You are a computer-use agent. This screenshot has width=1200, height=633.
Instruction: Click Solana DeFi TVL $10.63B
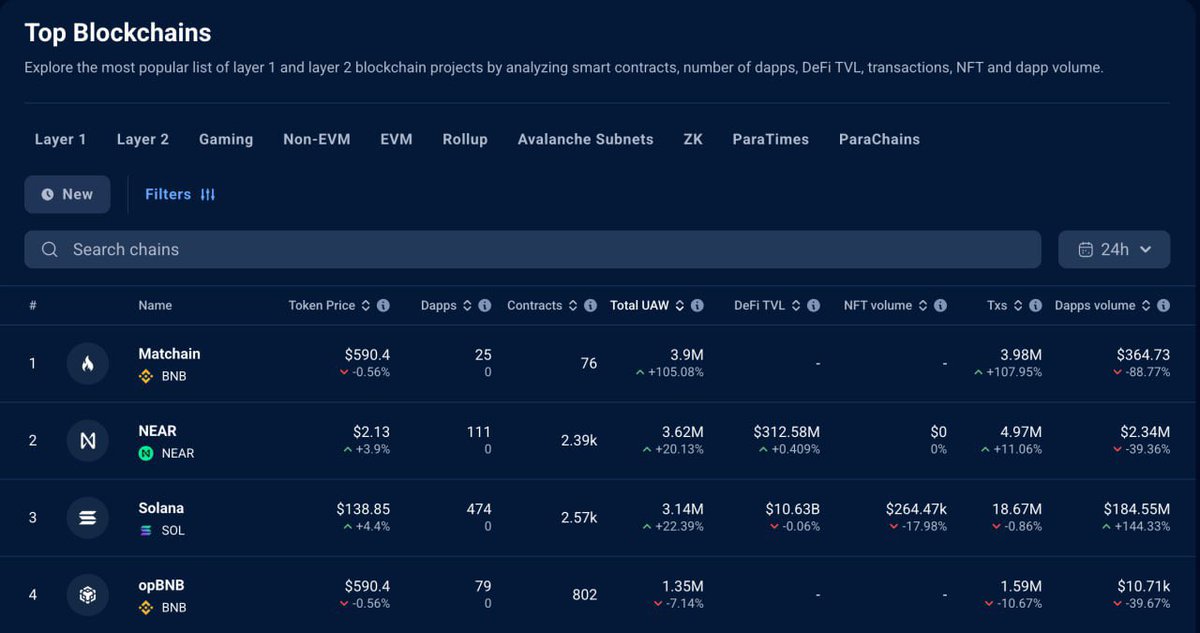point(793,509)
